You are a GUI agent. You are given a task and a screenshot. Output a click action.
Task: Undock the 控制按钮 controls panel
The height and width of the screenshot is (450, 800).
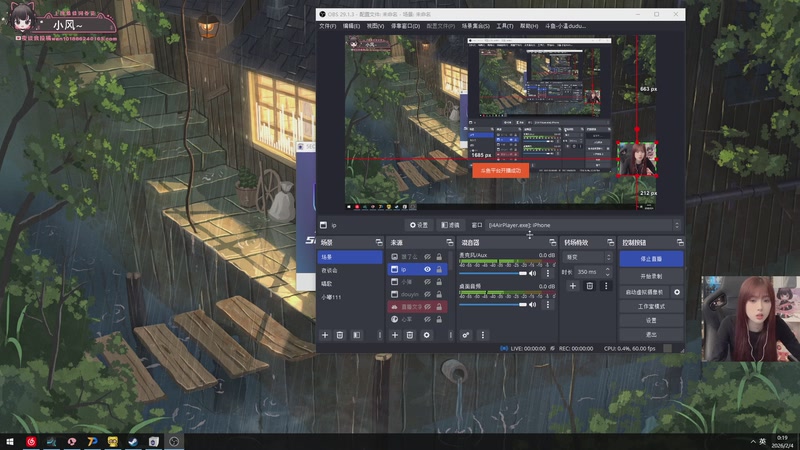point(680,242)
